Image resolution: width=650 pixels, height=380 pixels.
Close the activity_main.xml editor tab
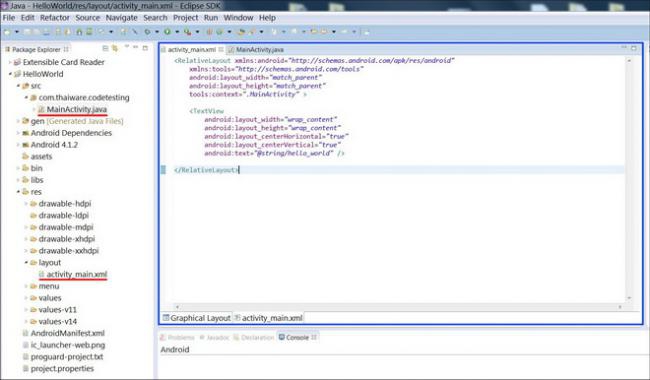pos(221,49)
